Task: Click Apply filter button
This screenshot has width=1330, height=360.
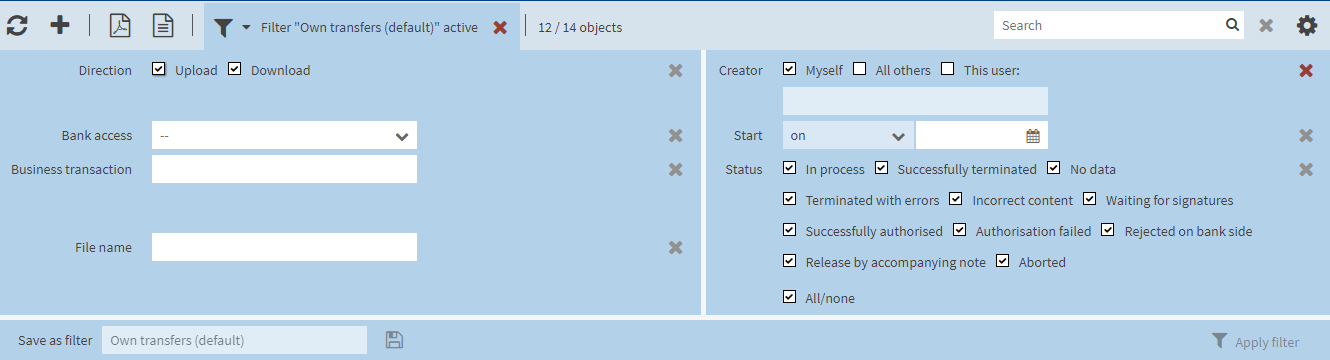Action: click(x=1256, y=341)
